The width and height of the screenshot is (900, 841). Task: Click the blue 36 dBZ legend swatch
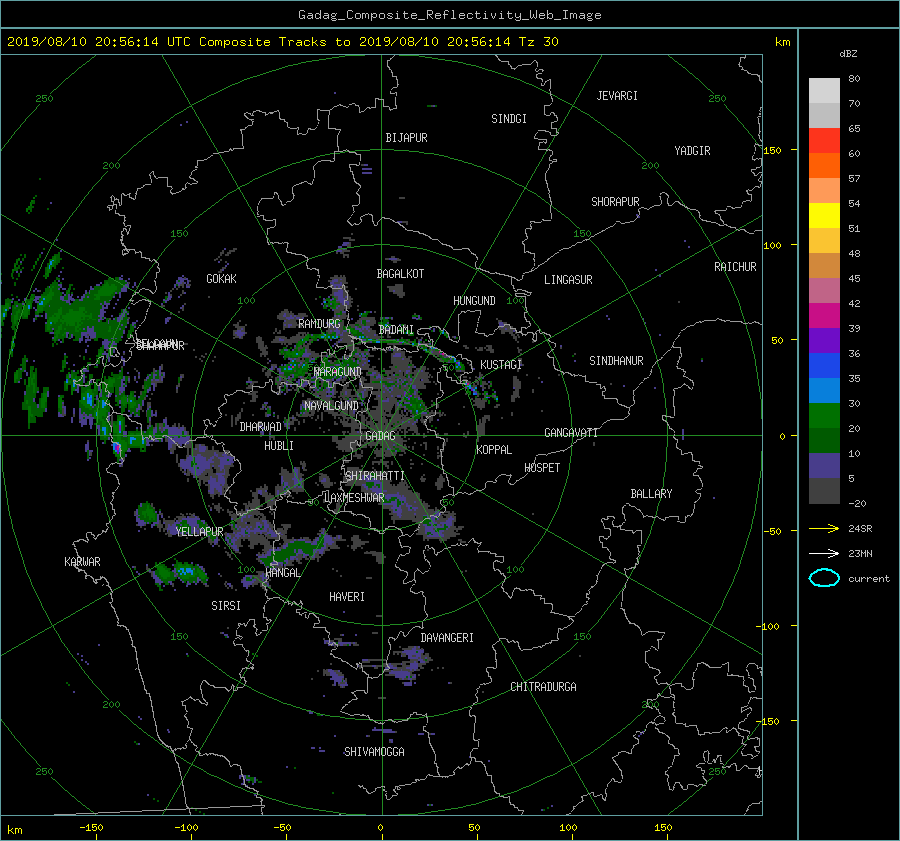coord(824,366)
